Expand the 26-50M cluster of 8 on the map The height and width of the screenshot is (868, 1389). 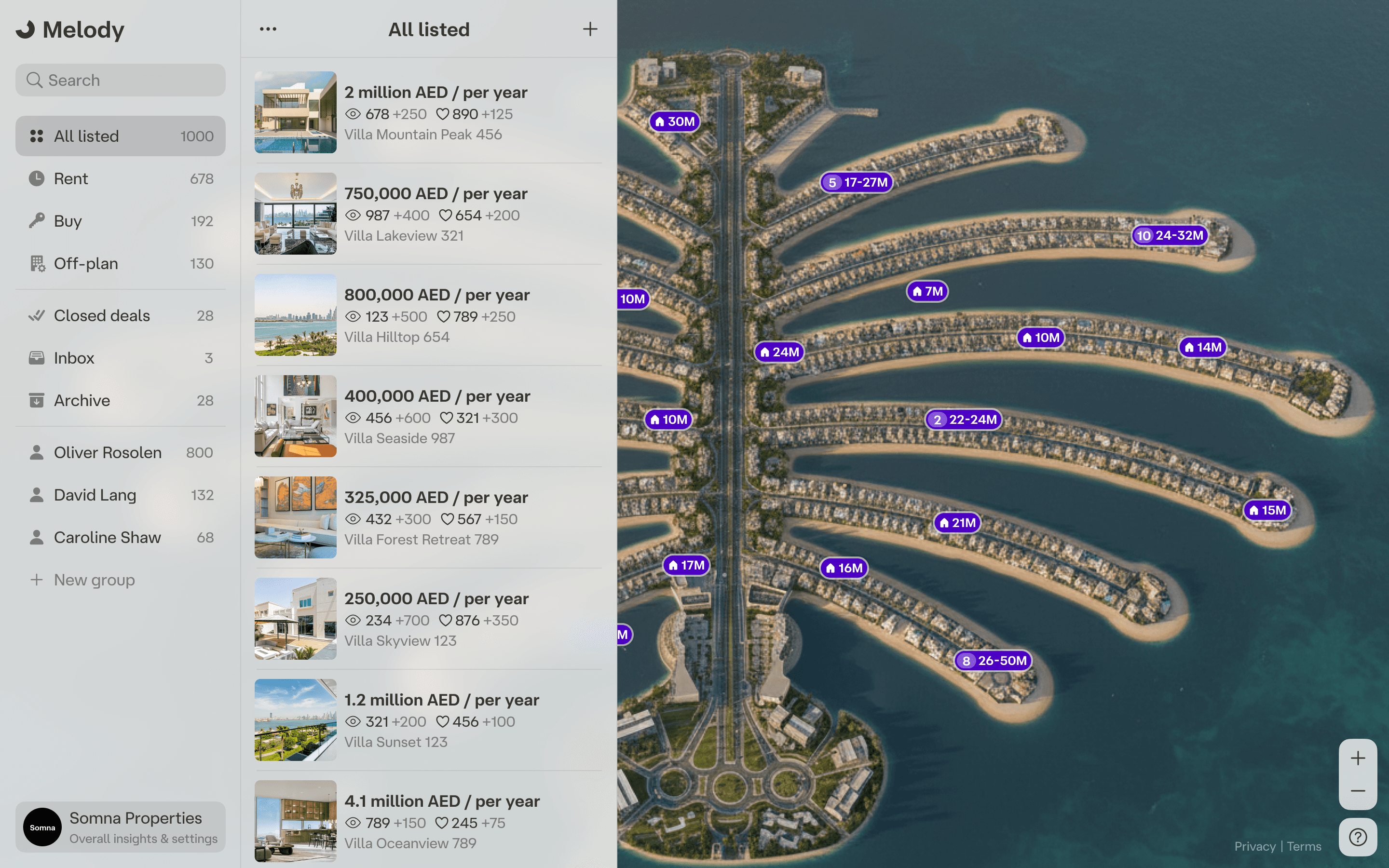click(x=994, y=660)
